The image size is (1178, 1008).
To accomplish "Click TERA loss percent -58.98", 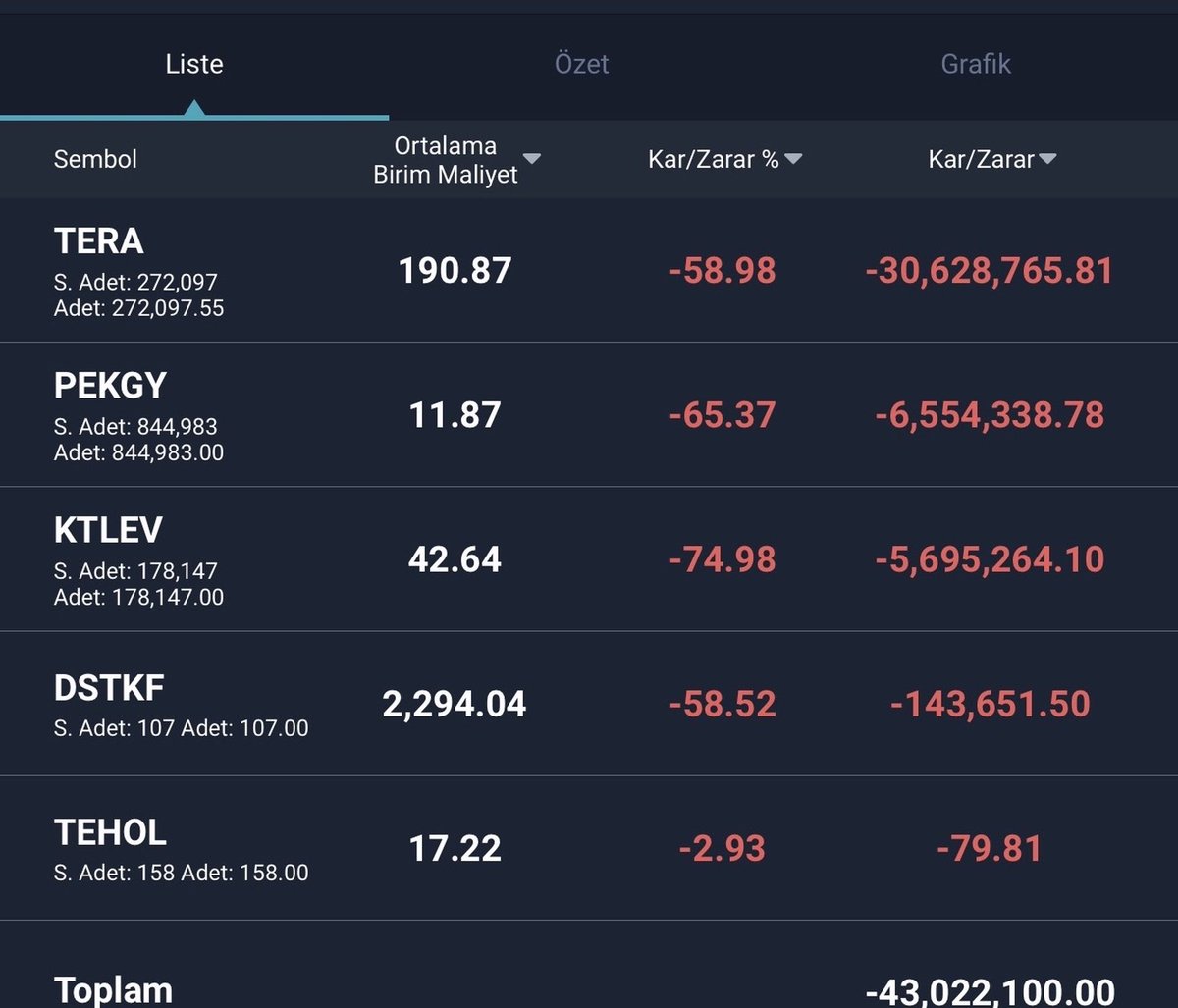I will coord(723,271).
